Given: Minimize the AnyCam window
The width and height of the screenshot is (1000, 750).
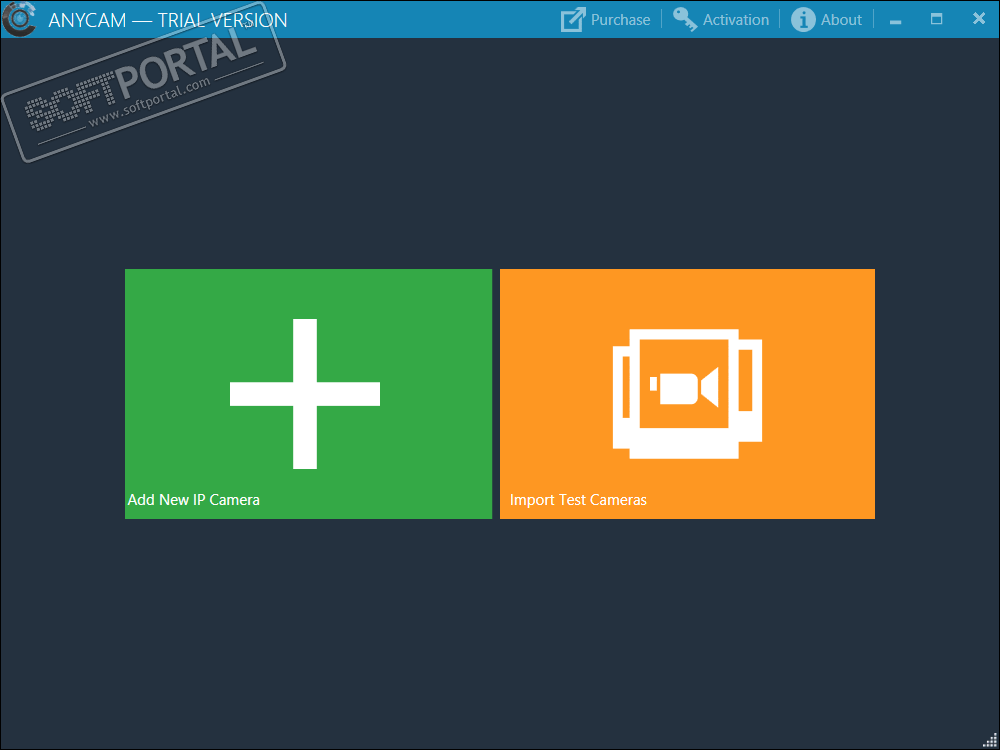Looking at the screenshot, I should pos(896,20).
